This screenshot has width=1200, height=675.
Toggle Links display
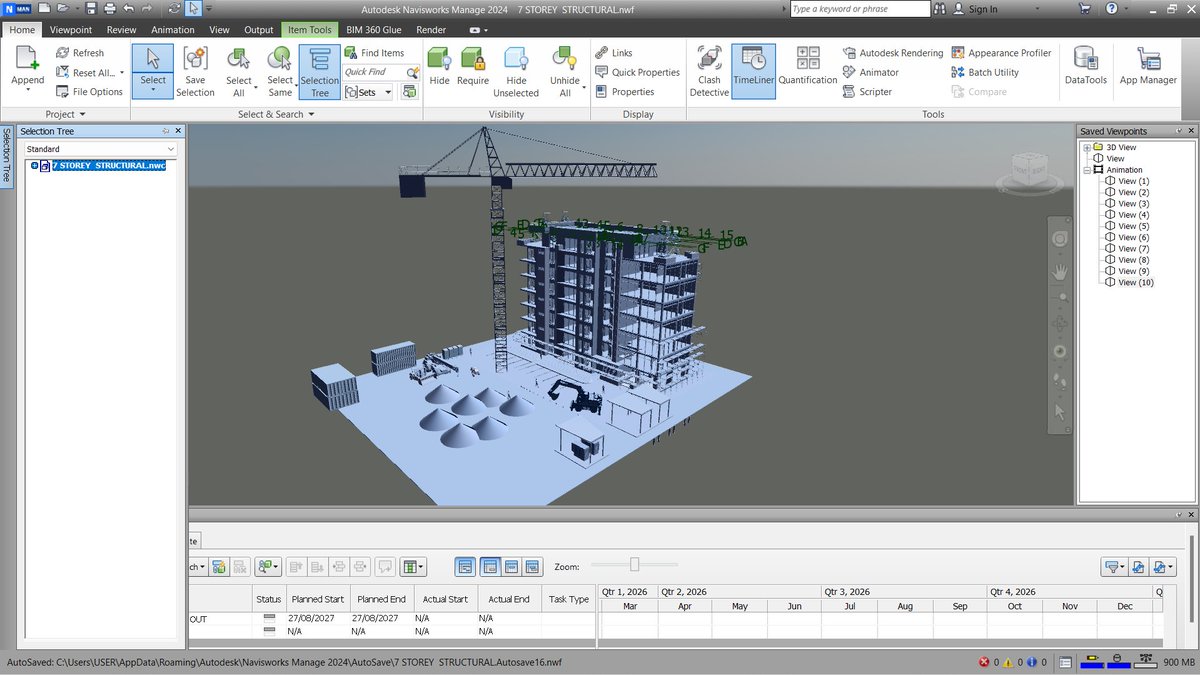[613, 53]
